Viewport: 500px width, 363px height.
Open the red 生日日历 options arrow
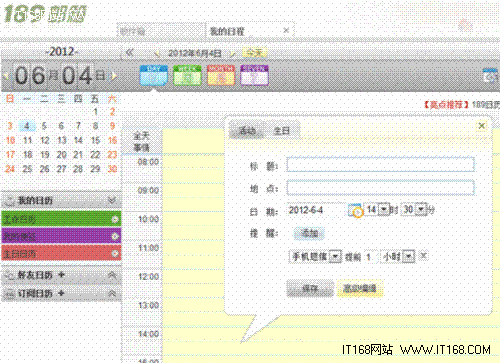(115, 254)
